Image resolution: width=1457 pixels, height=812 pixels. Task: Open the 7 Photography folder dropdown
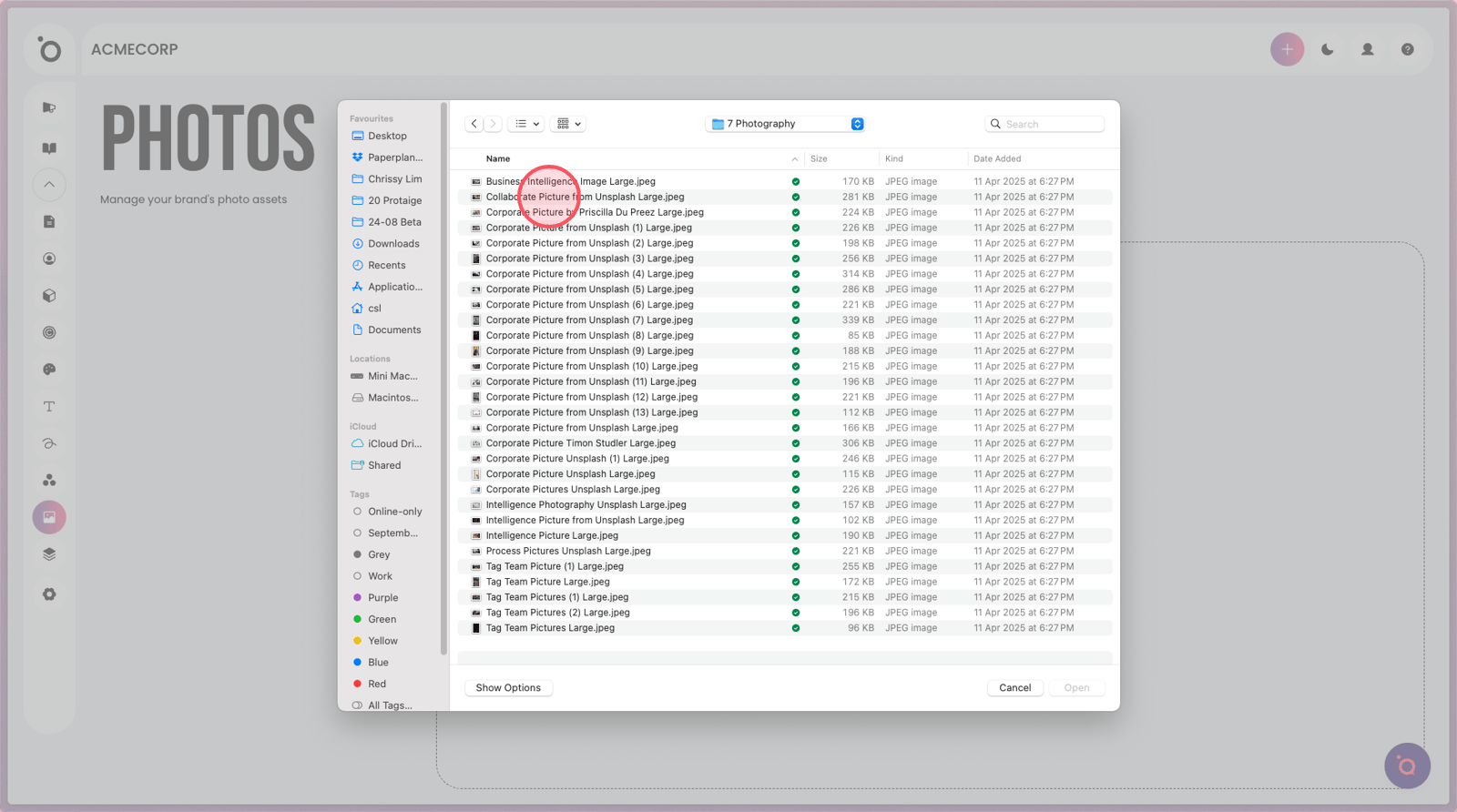point(786,124)
